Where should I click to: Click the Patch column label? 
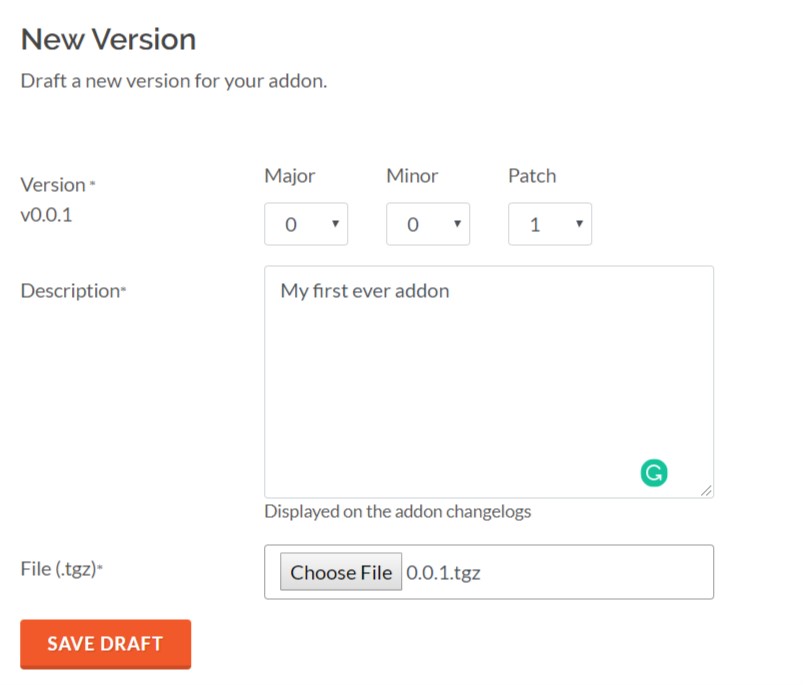tap(532, 176)
